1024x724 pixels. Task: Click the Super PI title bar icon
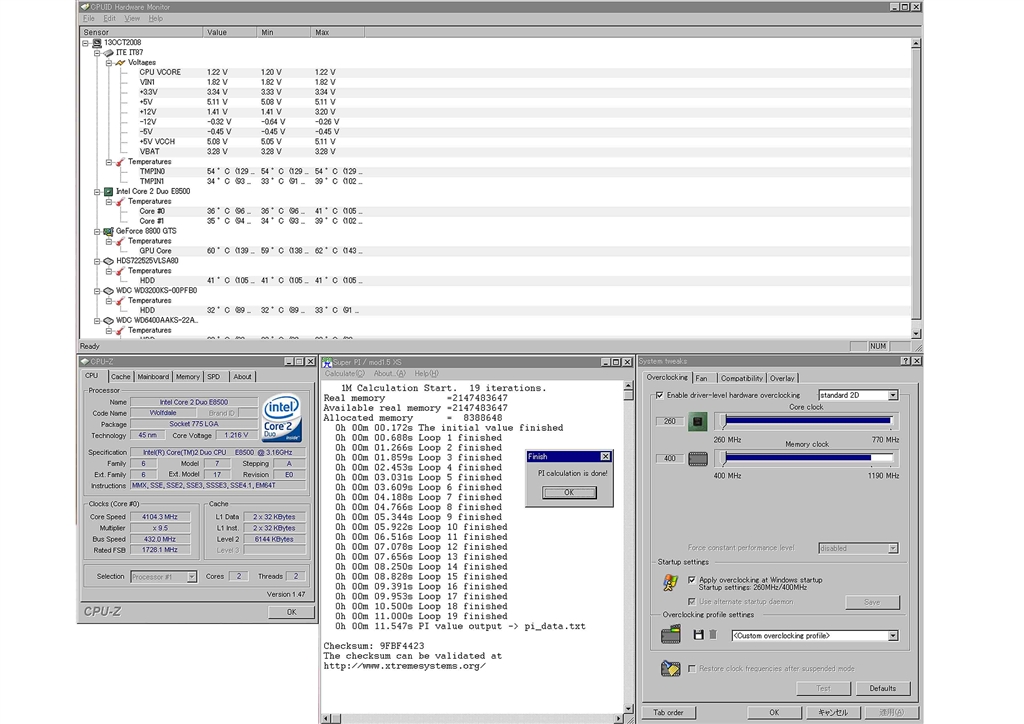tap(327, 362)
